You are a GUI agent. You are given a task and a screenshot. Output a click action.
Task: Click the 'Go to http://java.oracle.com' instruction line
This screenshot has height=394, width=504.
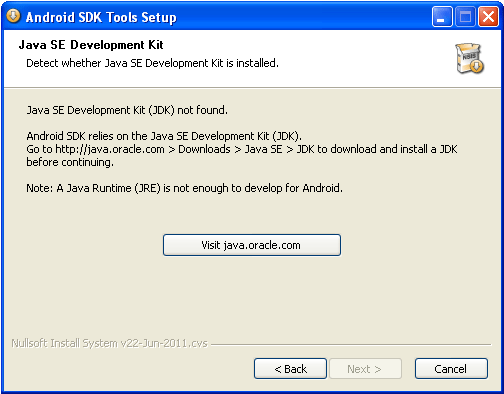[242, 149]
